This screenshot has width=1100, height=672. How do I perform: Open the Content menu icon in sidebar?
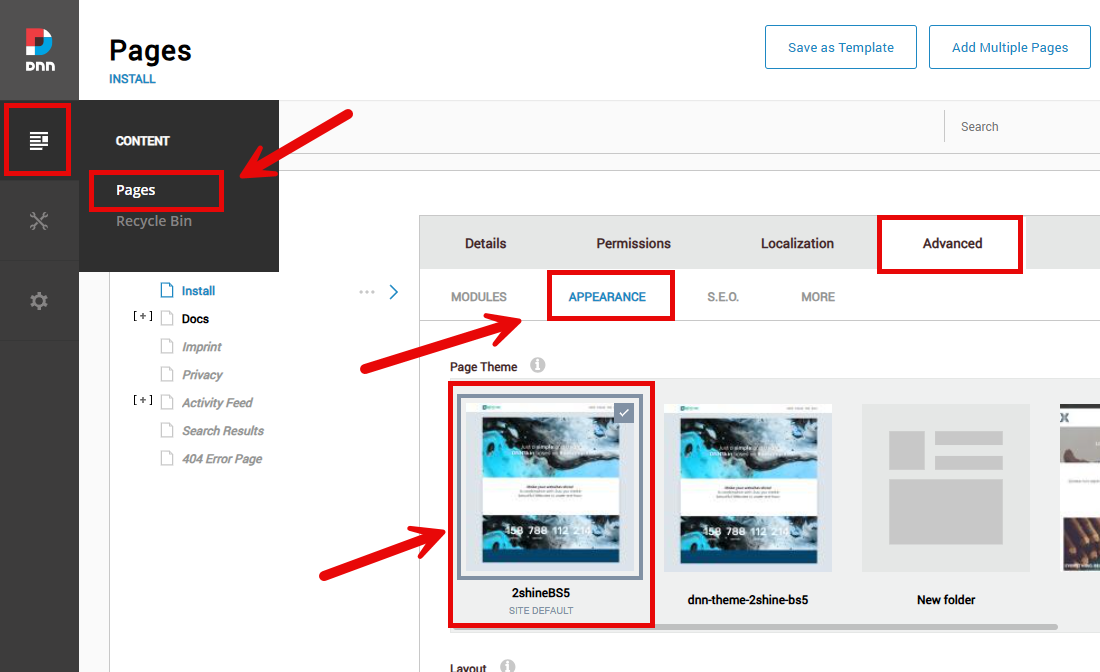click(39, 140)
